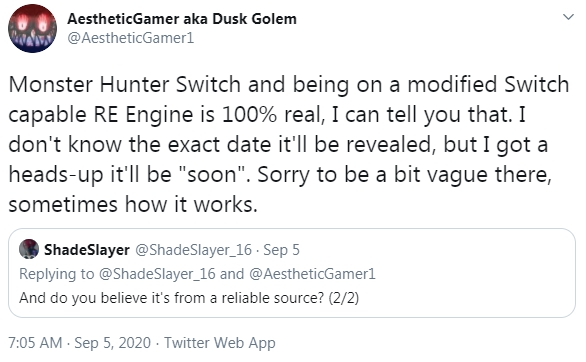
Task: Select @AestheticGamer1 in the Replying to line
Action: coord(312,274)
